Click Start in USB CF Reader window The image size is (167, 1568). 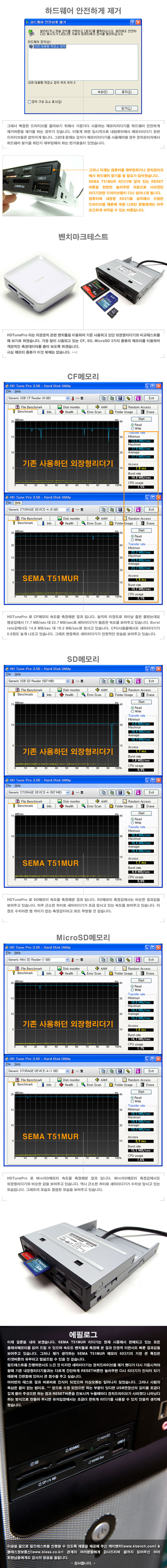pyautogui.click(x=141, y=419)
